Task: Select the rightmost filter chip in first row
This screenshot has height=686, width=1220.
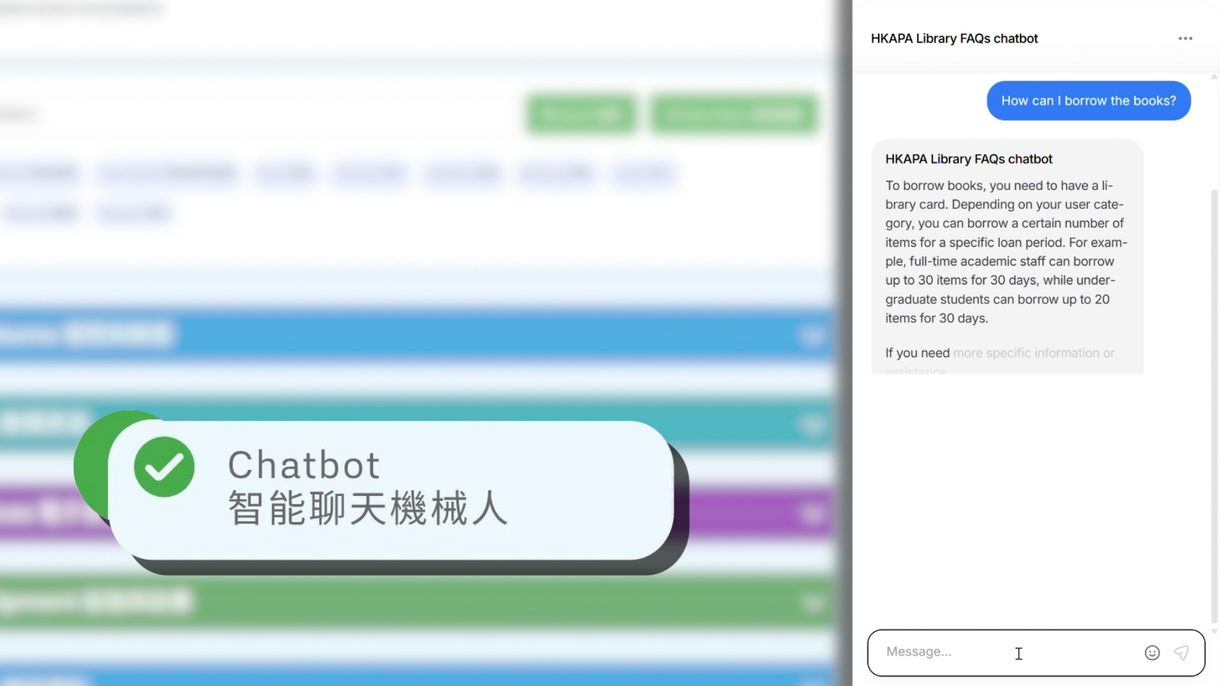Action: pos(644,174)
